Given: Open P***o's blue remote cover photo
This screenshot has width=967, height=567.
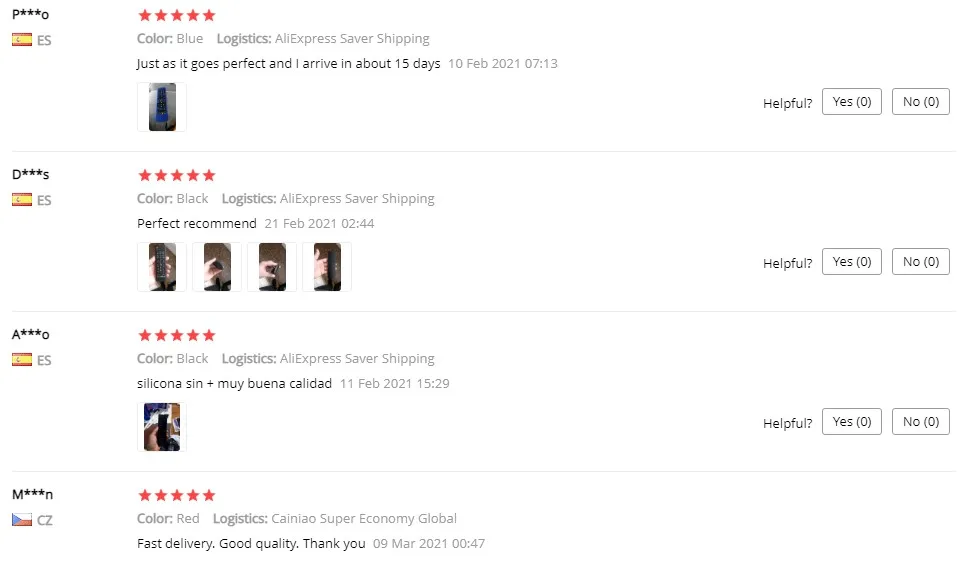Looking at the screenshot, I should point(162,107).
